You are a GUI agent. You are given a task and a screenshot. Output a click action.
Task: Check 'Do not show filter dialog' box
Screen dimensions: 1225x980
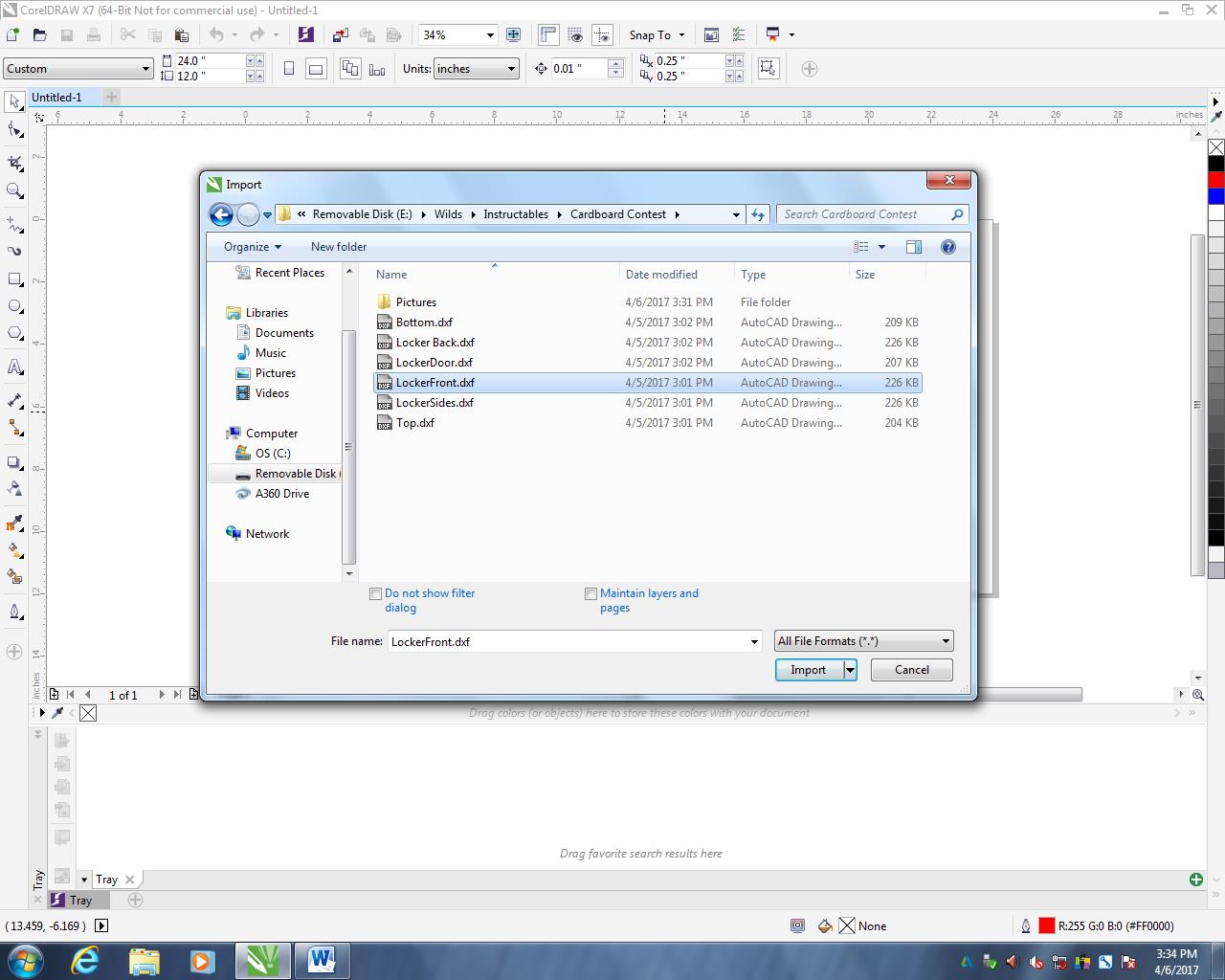376,593
